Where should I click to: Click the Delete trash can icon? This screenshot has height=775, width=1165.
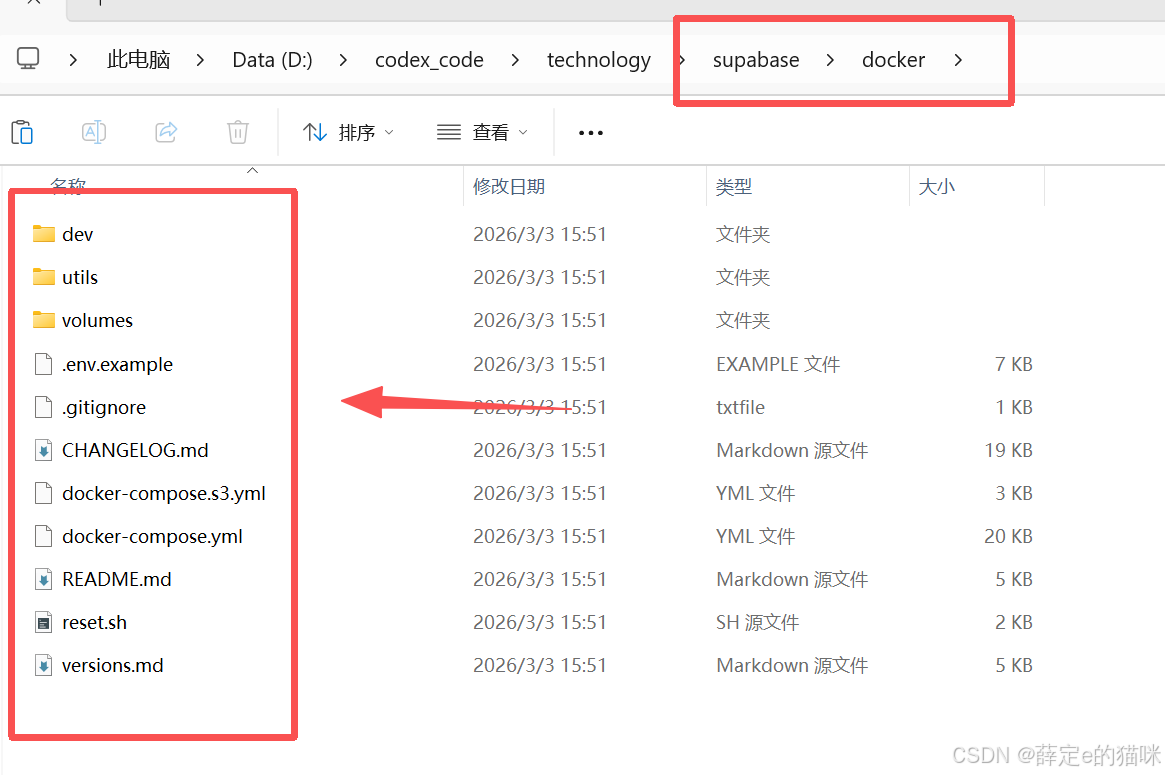click(238, 132)
